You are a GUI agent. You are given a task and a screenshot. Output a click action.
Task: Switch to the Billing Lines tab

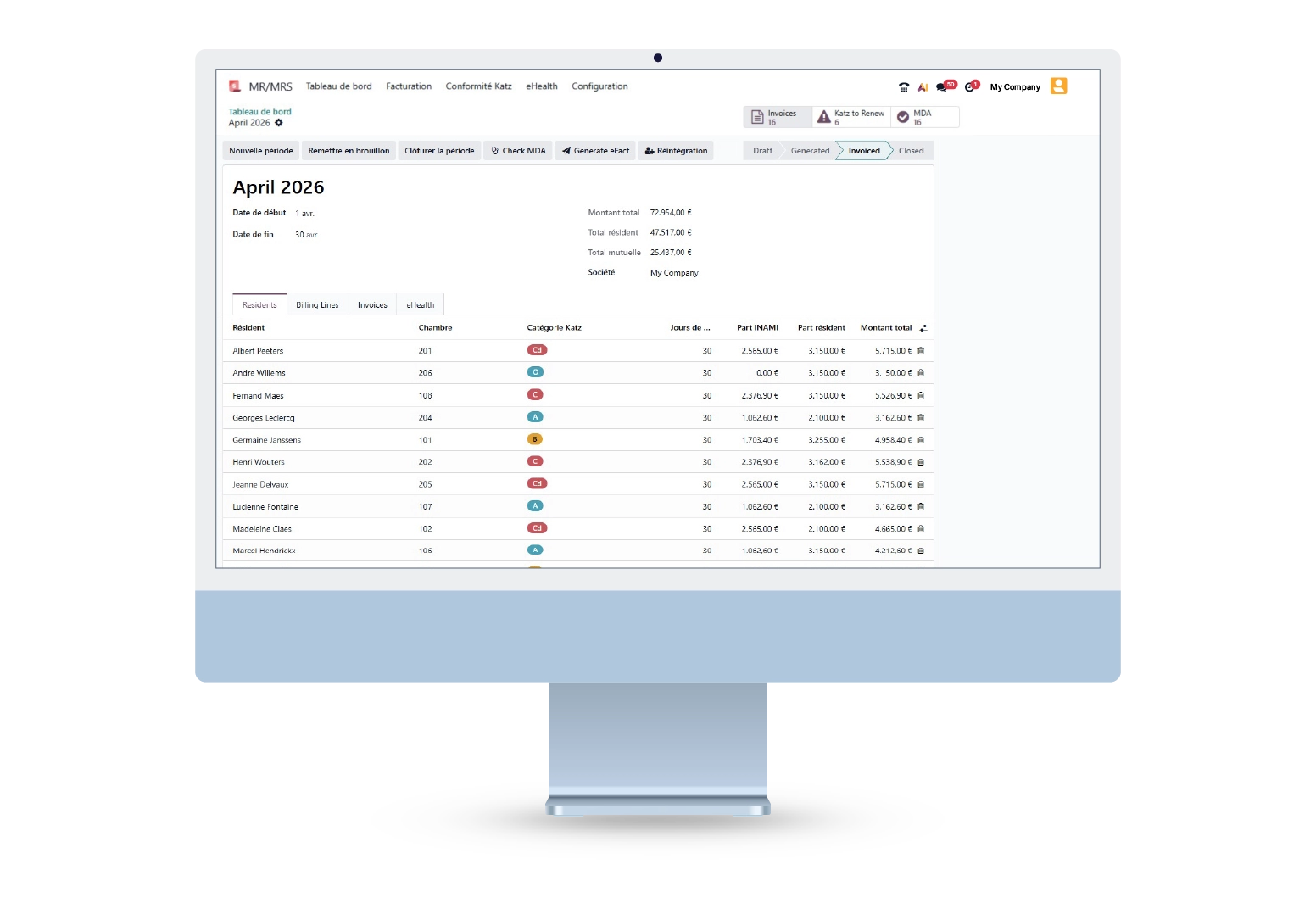click(317, 305)
